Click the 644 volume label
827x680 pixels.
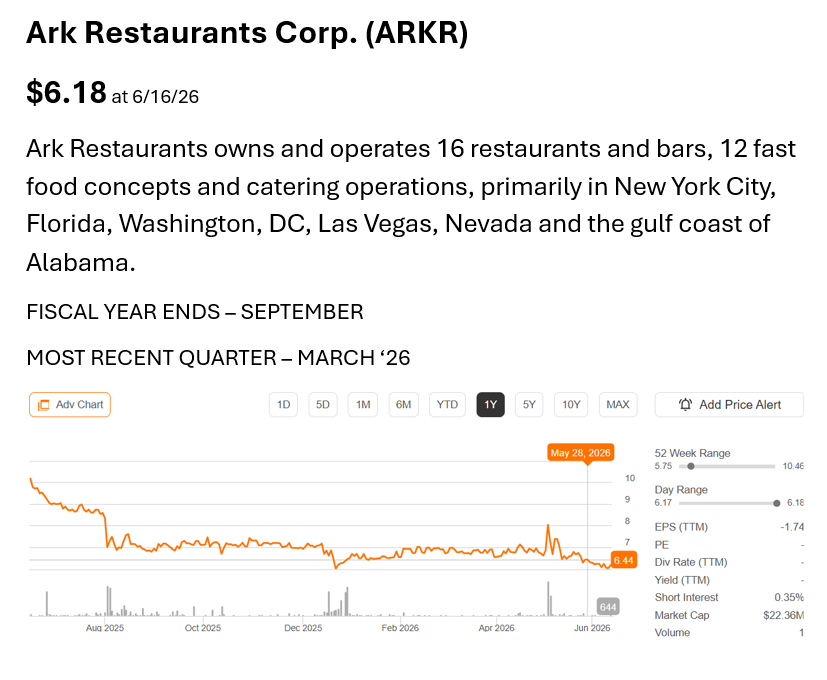(x=608, y=607)
